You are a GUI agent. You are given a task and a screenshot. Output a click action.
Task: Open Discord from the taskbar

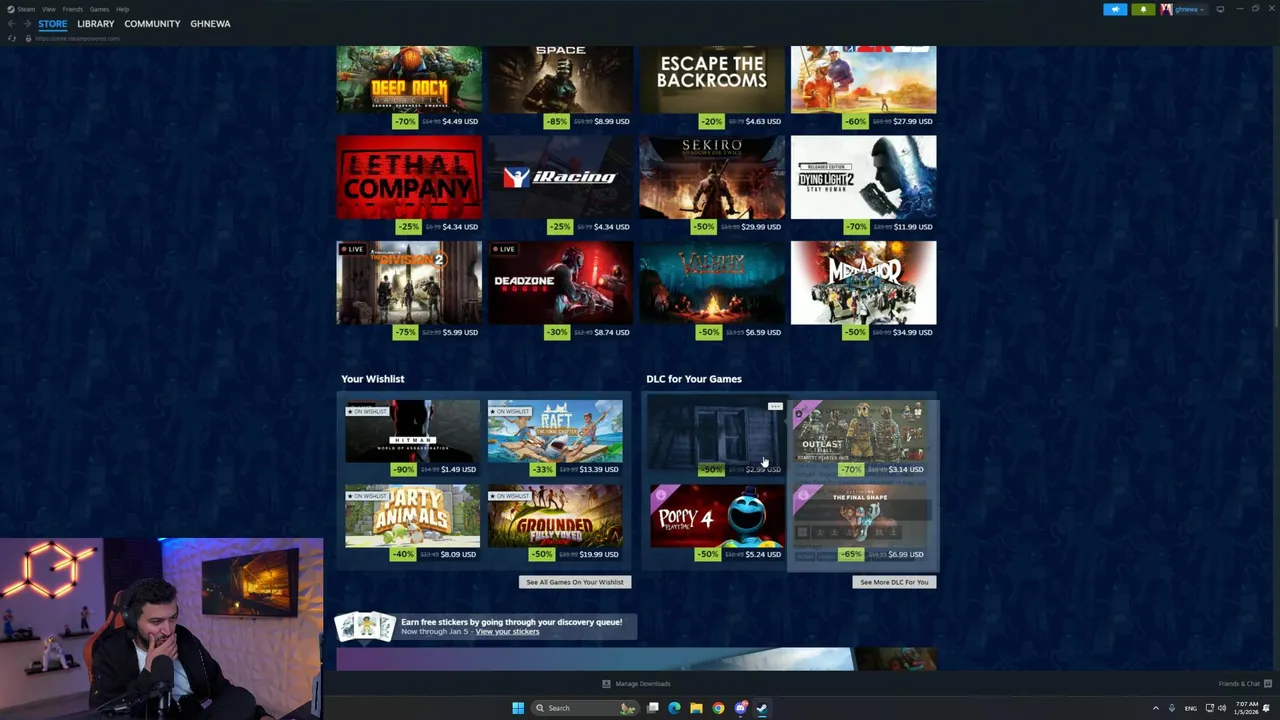(x=740, y=708)
